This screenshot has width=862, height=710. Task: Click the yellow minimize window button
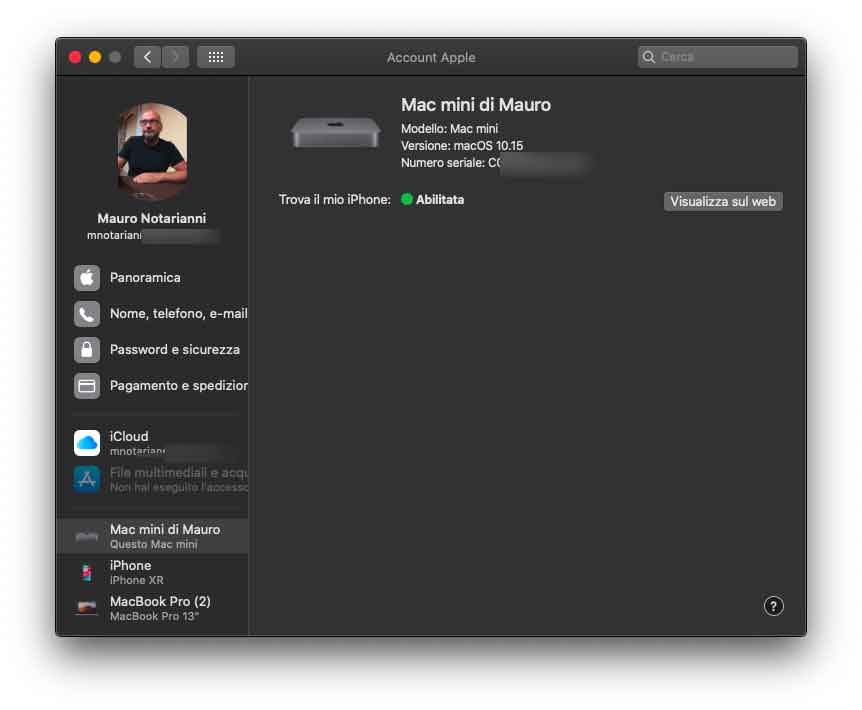coord(95,57)
